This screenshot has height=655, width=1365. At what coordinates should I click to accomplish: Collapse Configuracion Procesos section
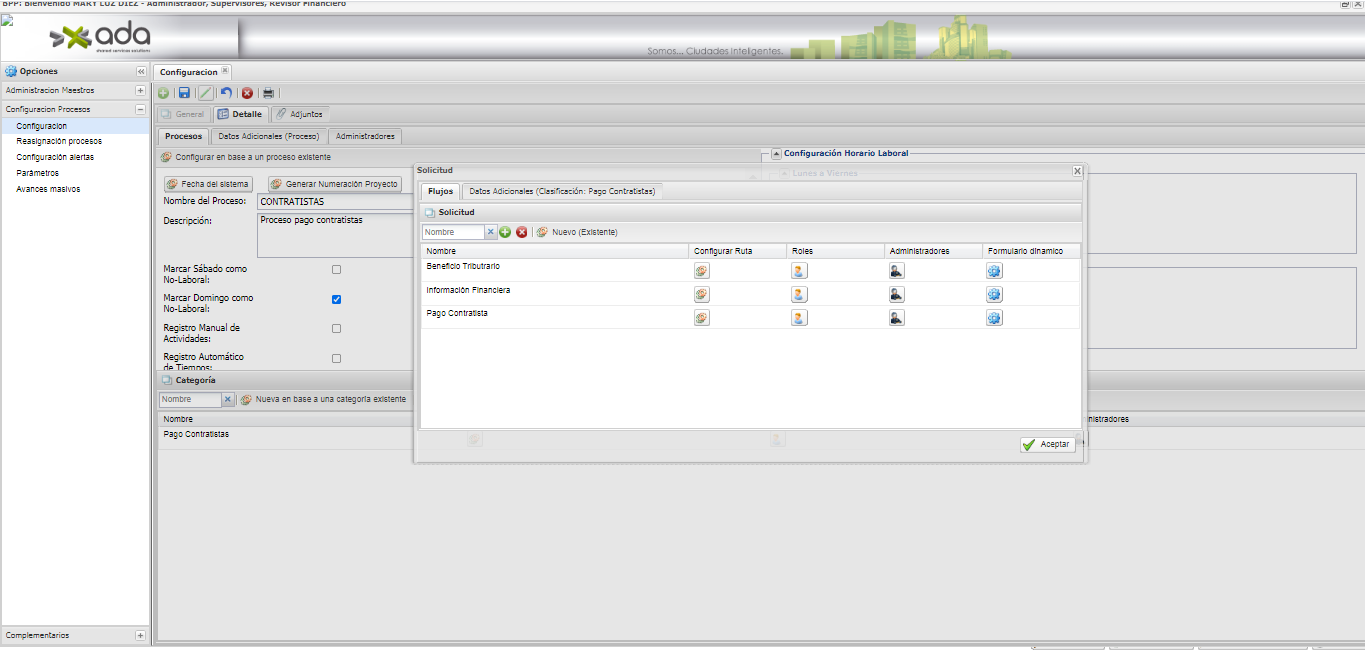140,109
